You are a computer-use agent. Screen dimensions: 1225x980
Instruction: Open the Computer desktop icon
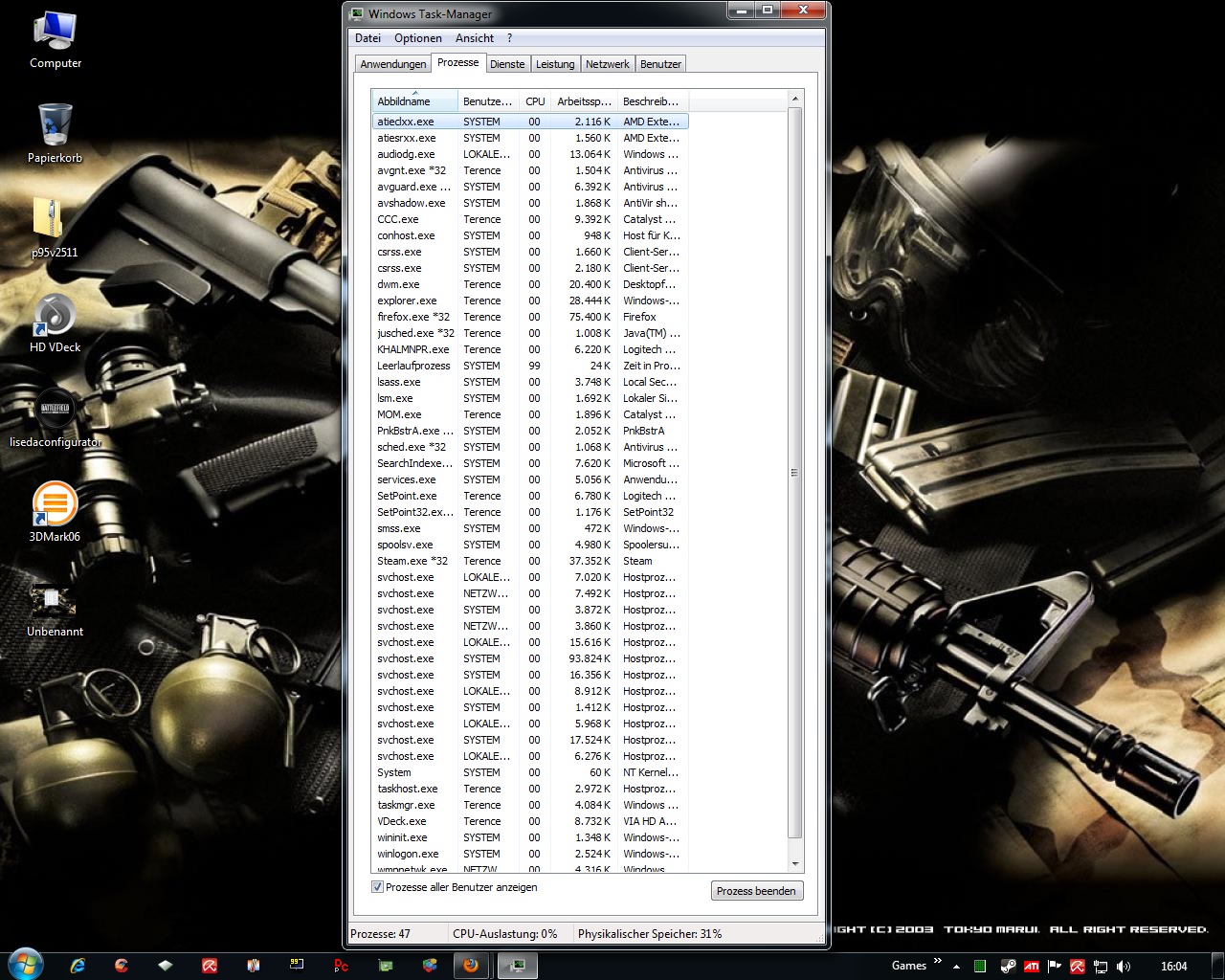55,40
